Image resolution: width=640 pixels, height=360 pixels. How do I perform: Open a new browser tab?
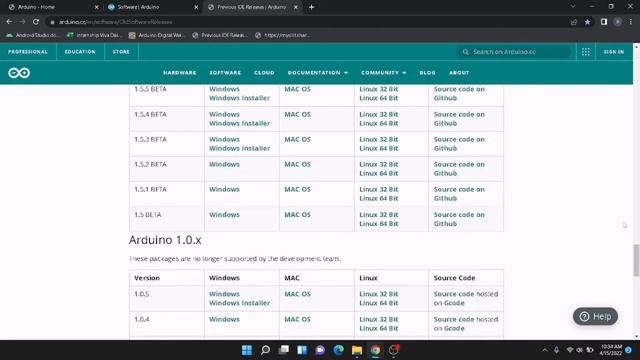tap(311, 7)
